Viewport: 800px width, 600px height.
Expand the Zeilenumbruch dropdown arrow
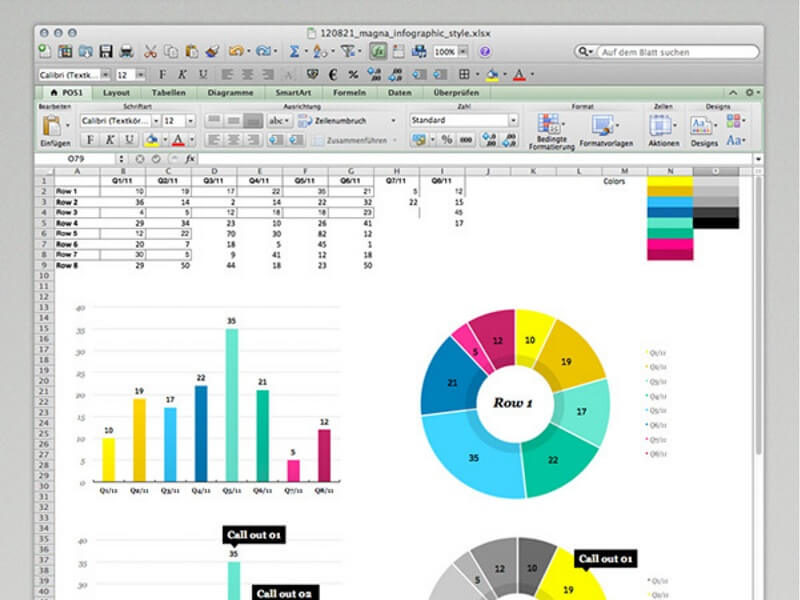pos(393,121)
